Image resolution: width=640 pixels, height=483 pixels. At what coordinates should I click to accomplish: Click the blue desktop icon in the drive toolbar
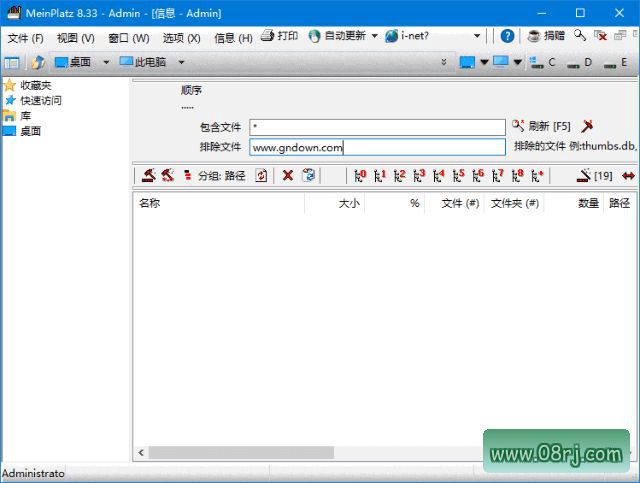tap(467, 62)
